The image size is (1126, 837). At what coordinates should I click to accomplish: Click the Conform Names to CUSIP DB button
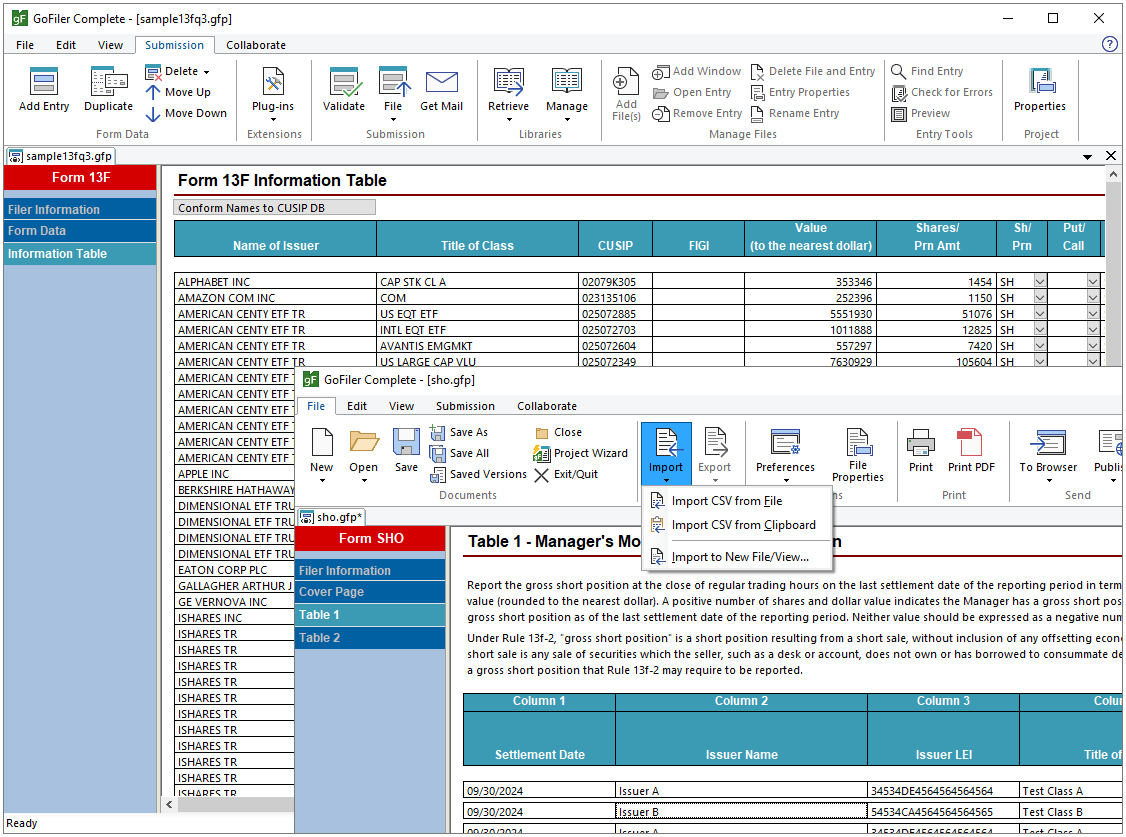point(274,206)
